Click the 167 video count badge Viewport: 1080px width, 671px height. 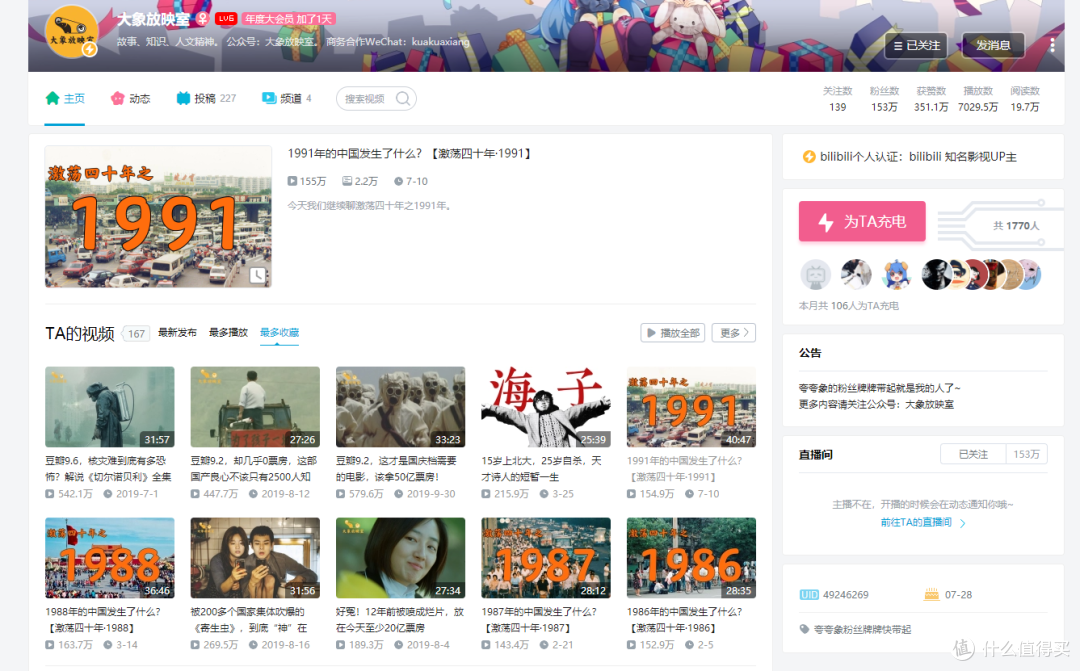[x=136, y=333]
